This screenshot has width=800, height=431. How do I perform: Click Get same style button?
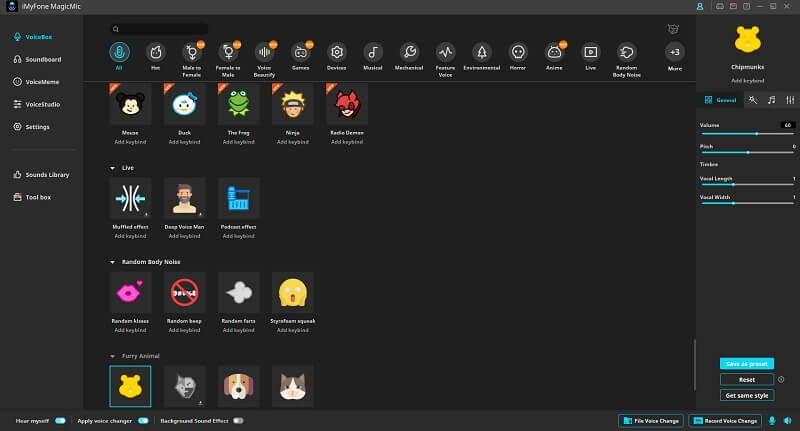747,395
